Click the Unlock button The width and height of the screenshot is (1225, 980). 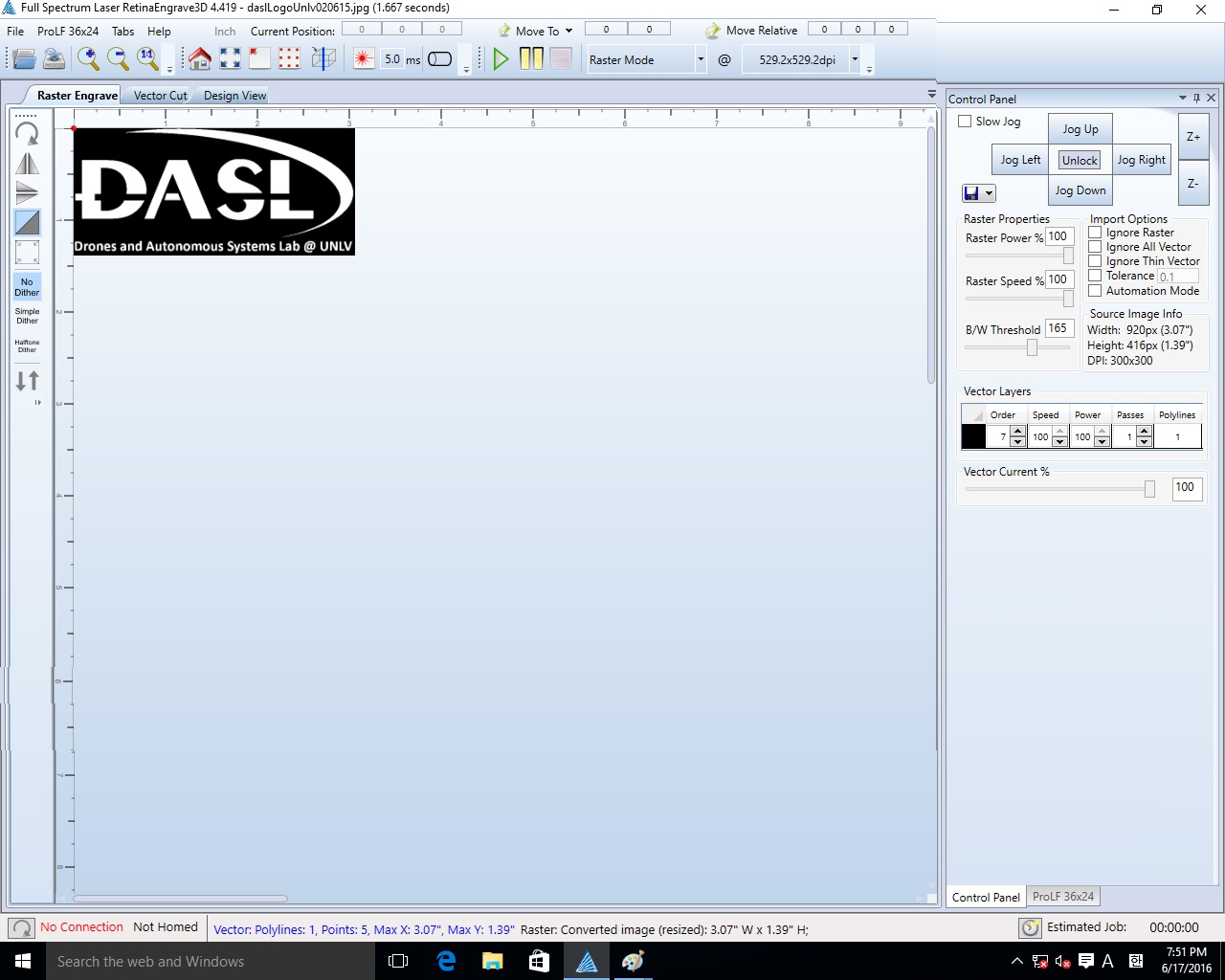tap(1080, 161)
